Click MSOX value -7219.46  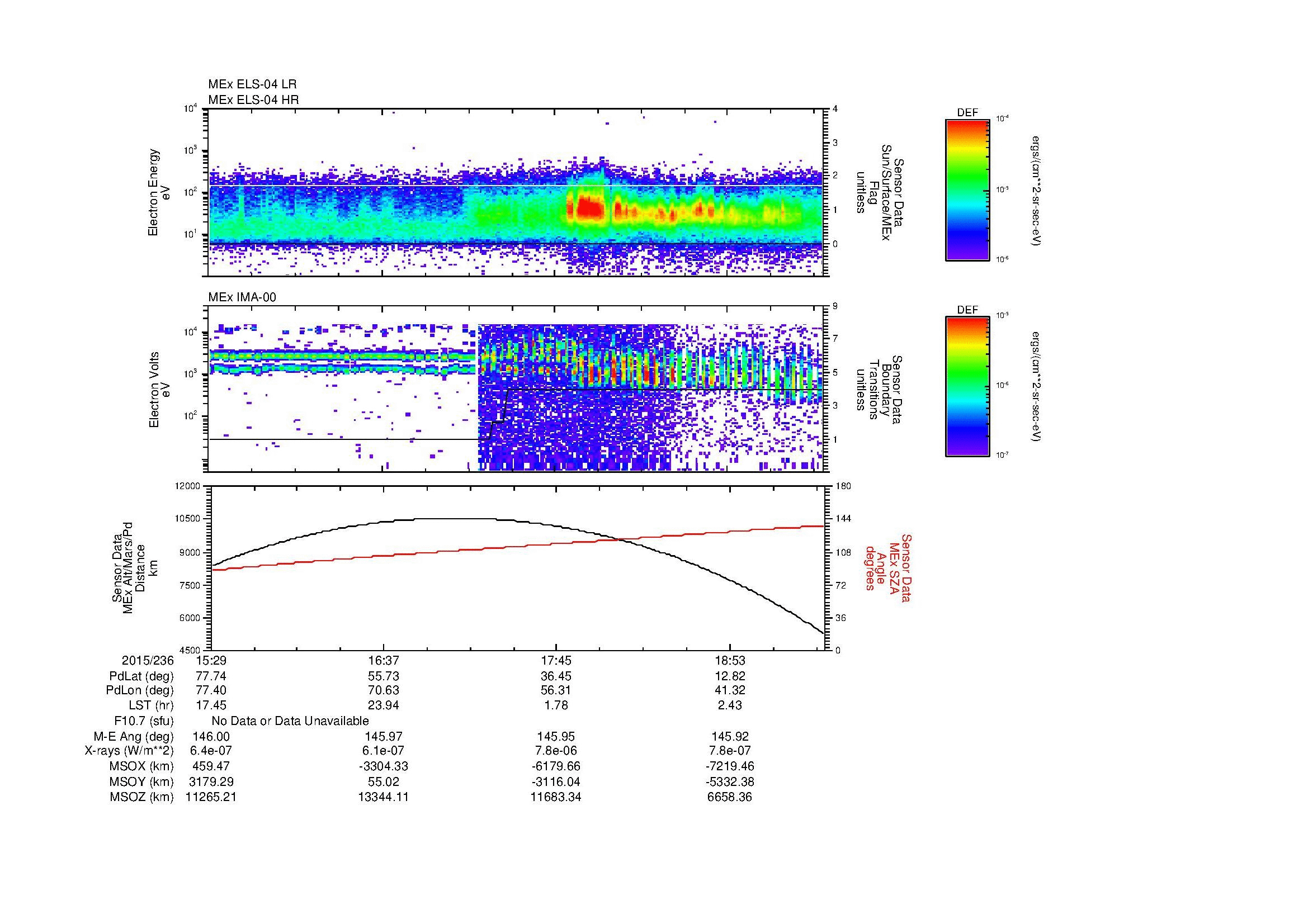(x=730, y=766)
